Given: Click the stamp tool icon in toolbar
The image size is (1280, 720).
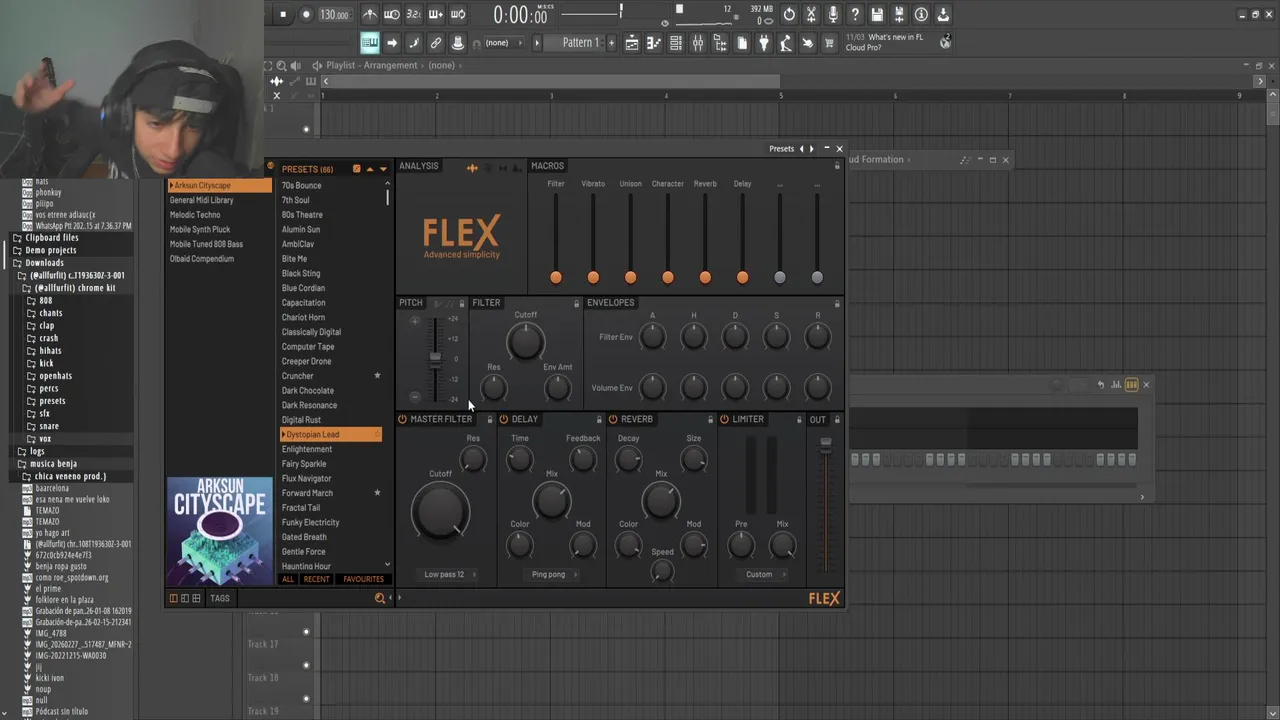Looking at the screenshot, I should click(x=458, y=43).
